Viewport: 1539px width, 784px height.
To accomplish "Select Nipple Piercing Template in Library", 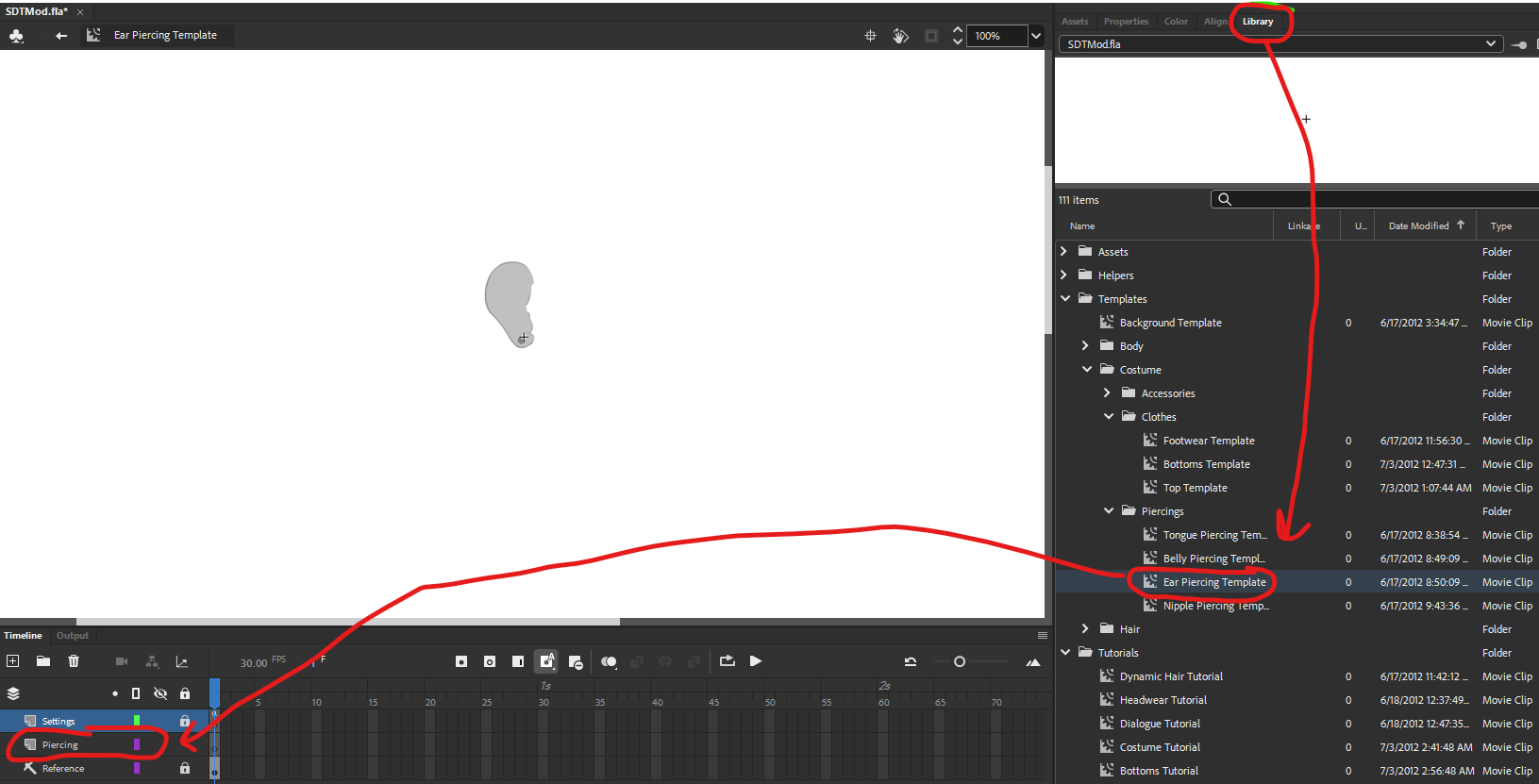I will point(1214,606).
